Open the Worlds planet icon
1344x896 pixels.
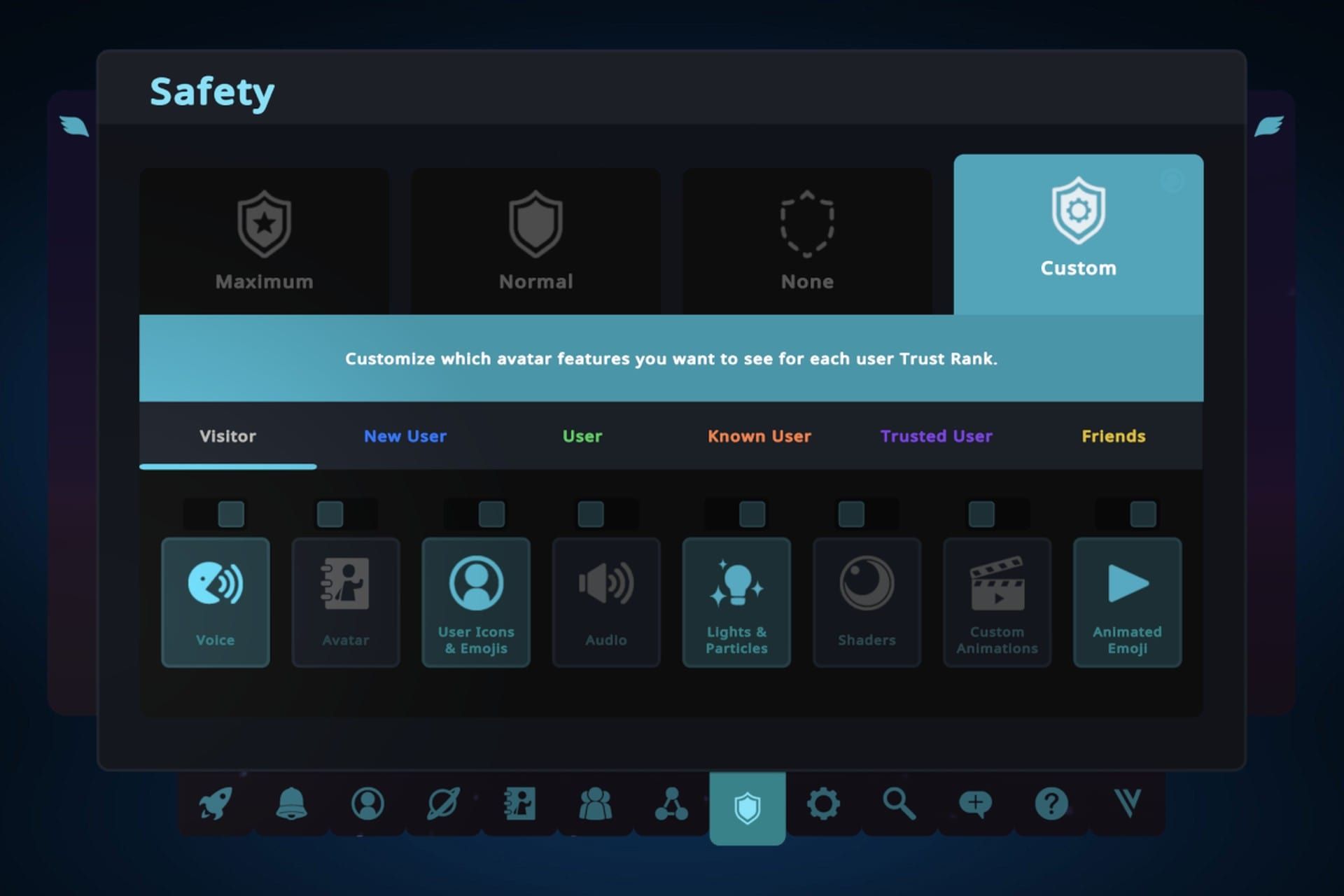point(444,805)
